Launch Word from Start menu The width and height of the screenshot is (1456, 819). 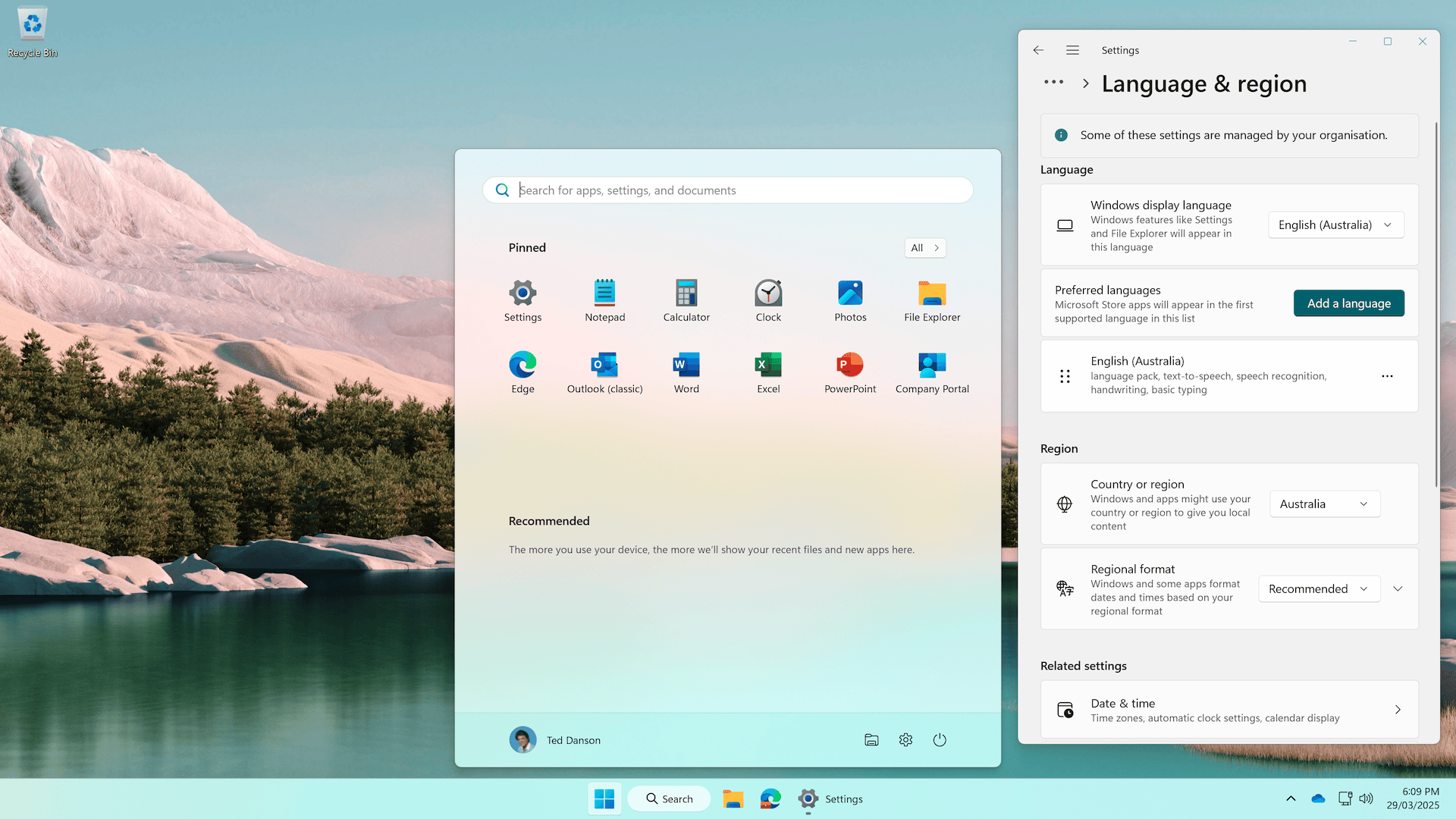pos(686,372)
